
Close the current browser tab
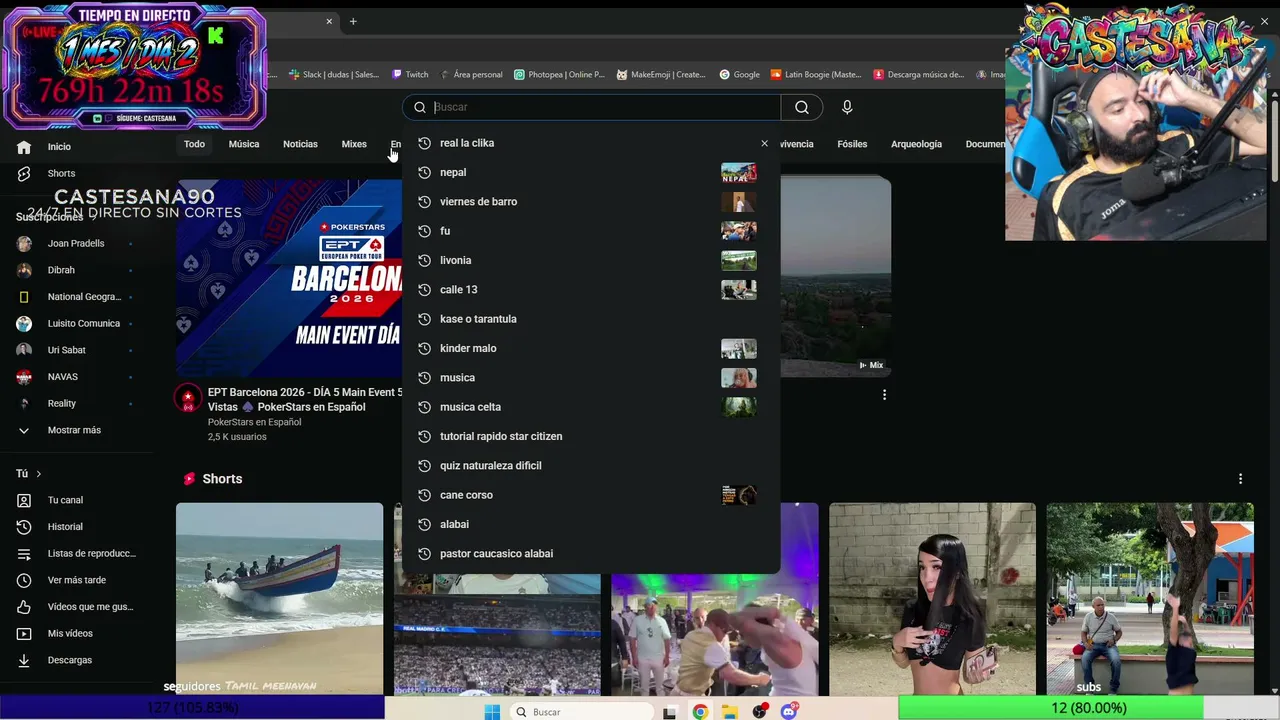click(x=329, y=21)
